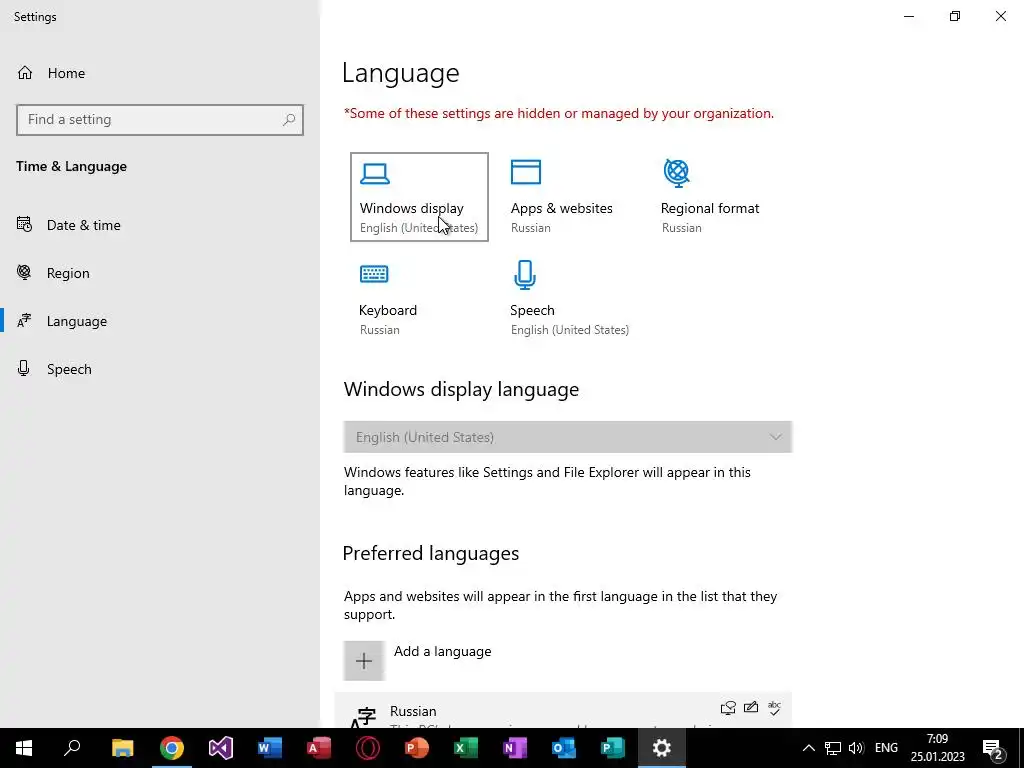Open the Speech tile with microphone icon

tap(569, 298)
